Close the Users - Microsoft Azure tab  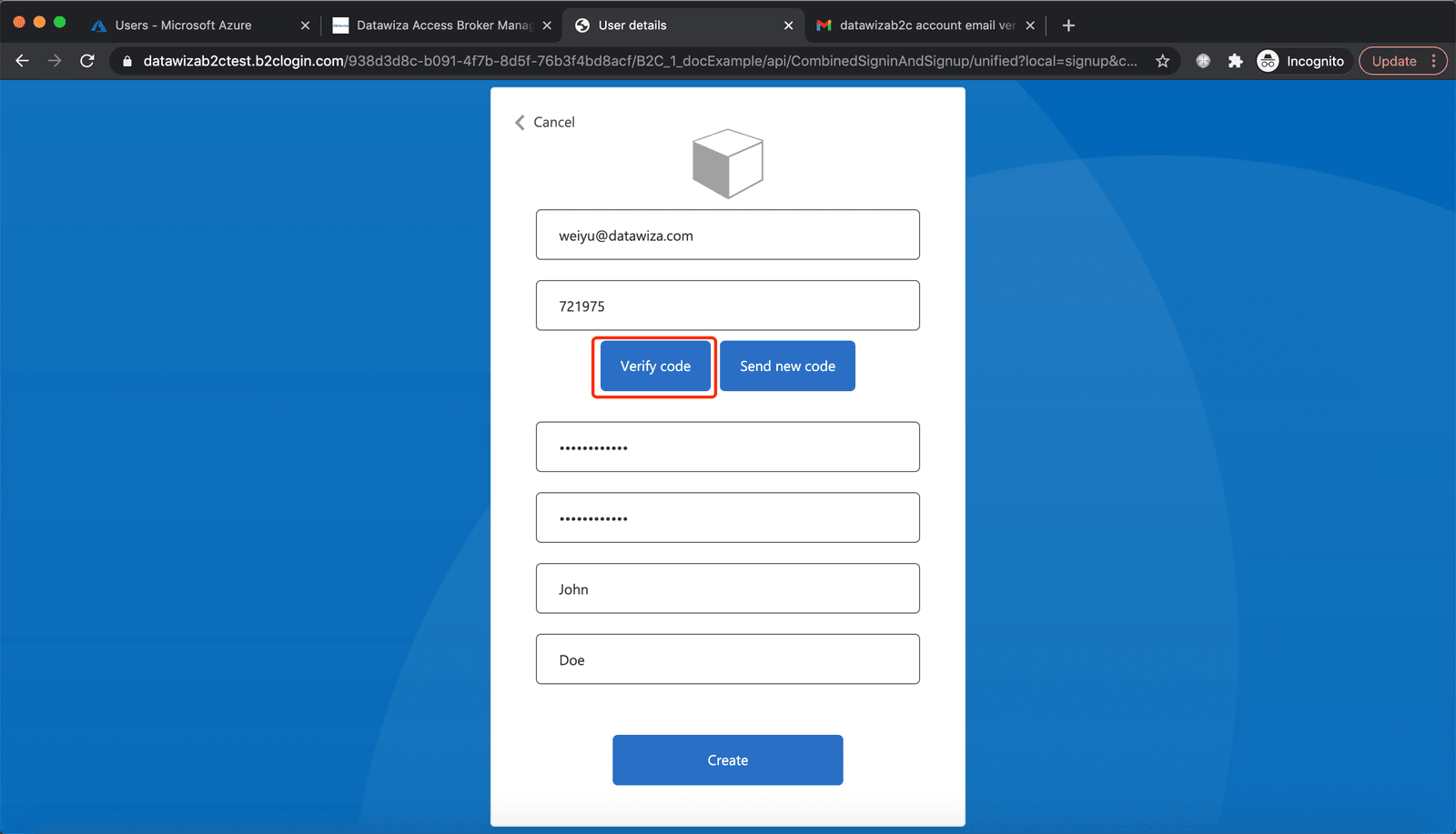click(x=305, y=25)
